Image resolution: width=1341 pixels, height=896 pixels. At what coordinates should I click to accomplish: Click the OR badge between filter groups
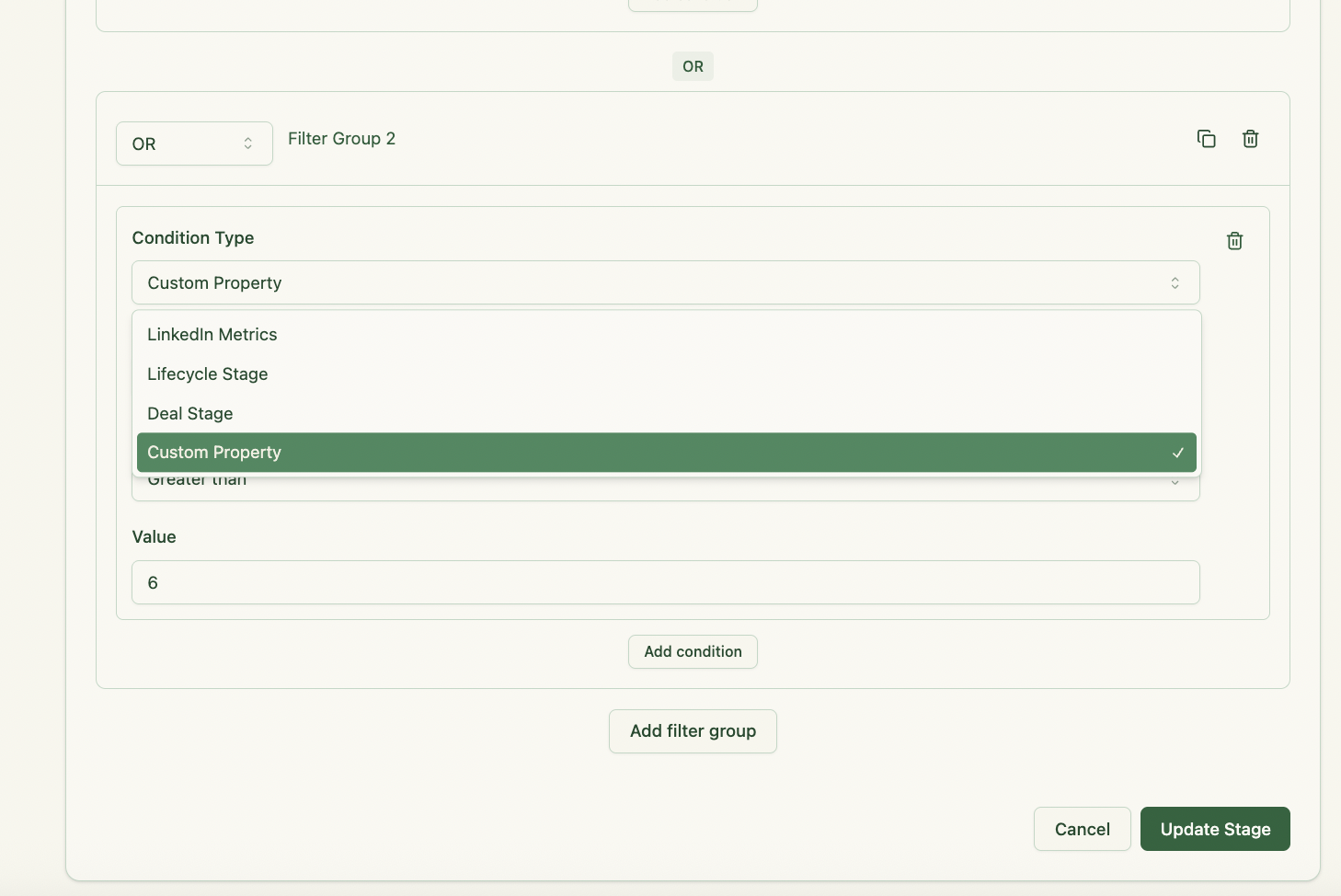[x=693, y=66]
